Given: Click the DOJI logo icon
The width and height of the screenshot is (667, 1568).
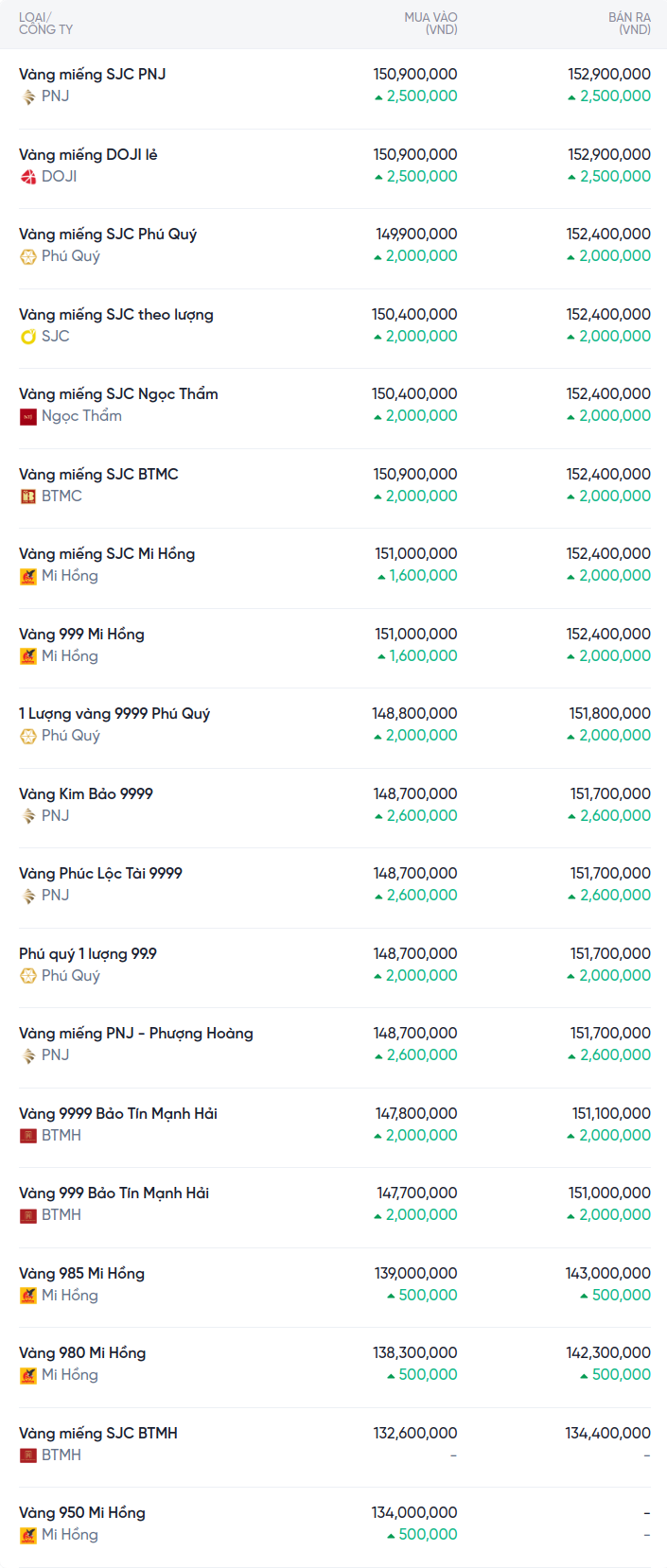Looking at the screenshot, I should 28,177.
